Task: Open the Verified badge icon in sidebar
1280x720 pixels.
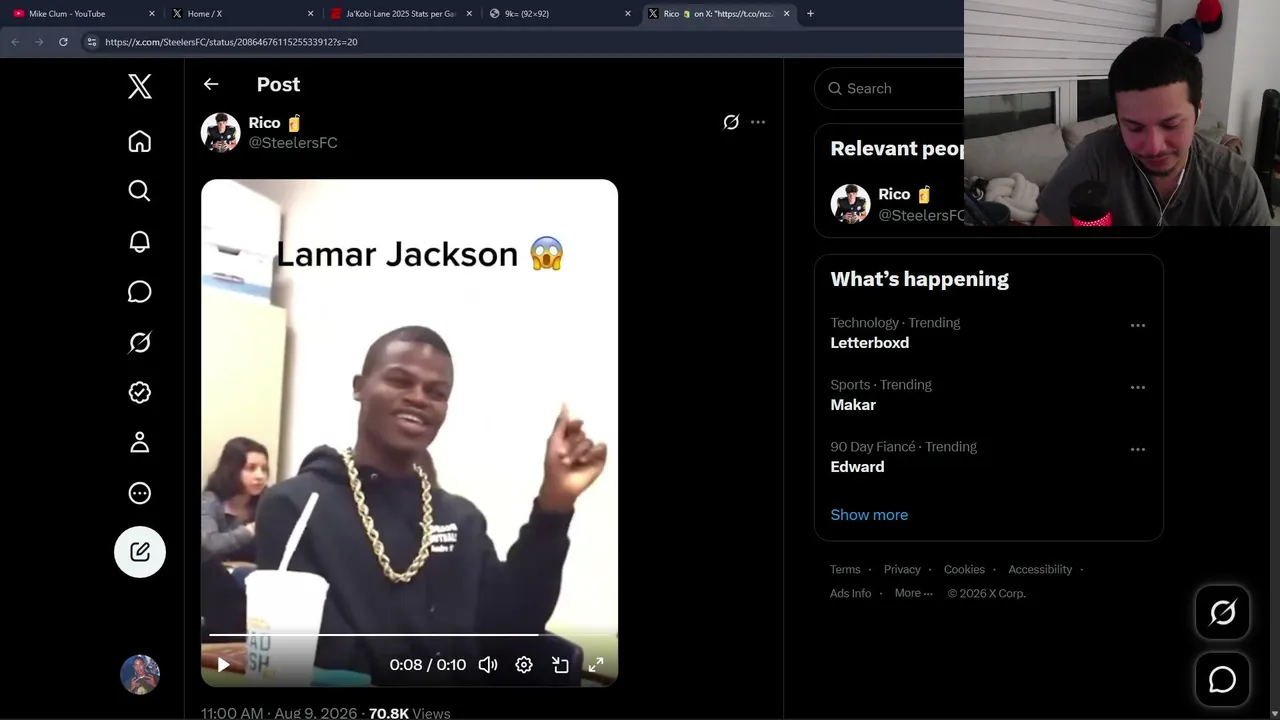Action: point(140,393)
